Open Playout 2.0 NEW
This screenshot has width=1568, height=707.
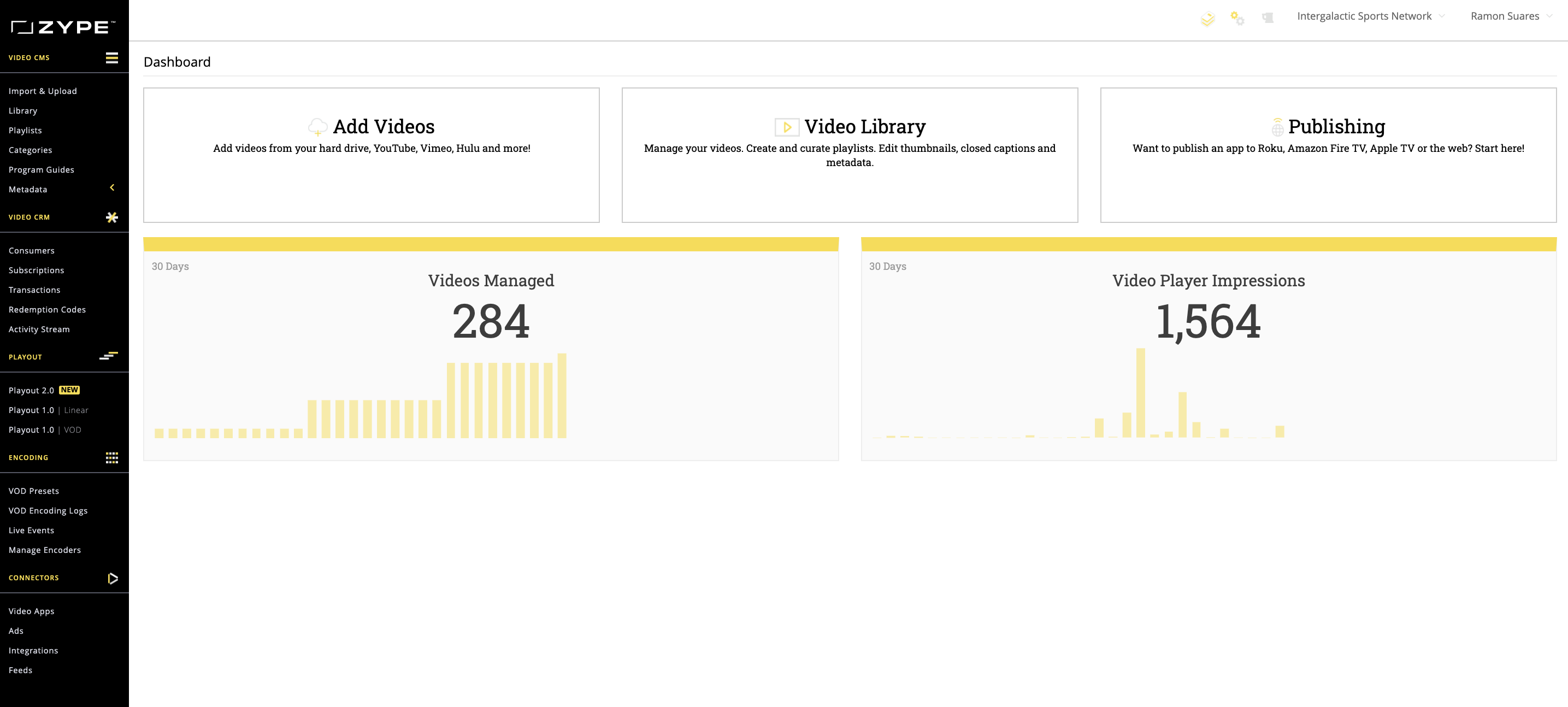pos(44,390)
